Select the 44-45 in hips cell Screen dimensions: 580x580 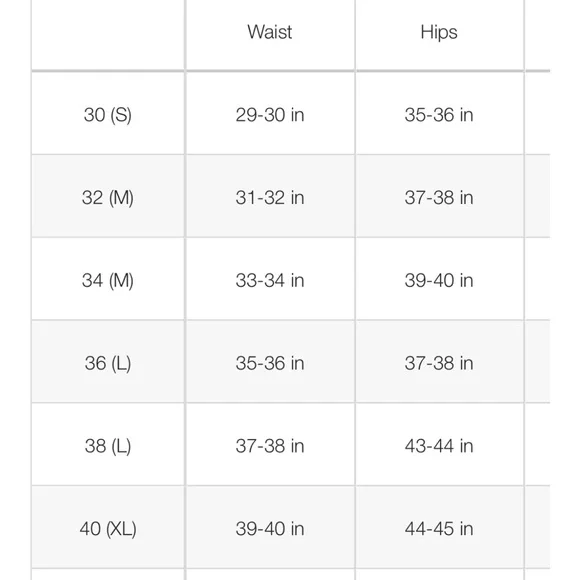pyautogui.click(x=439, y=529)
